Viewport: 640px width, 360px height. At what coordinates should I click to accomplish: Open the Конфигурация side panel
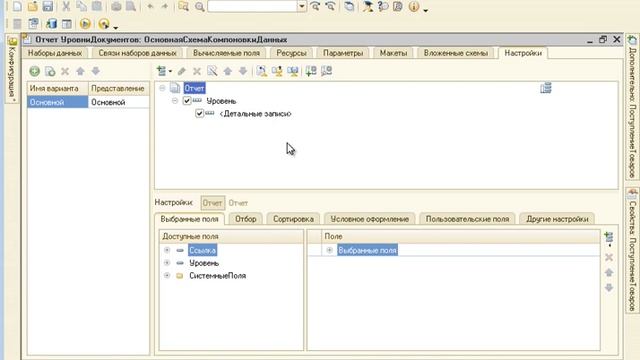tap(12, 69)
